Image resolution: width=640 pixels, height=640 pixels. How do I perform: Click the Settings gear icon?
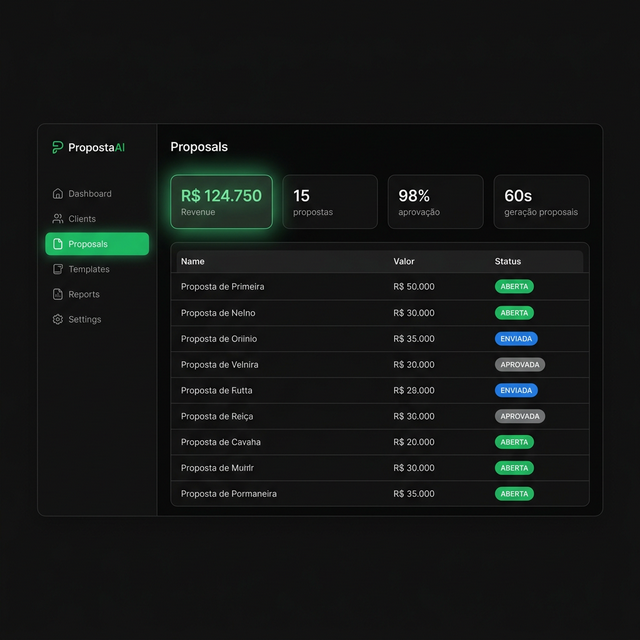(58, 319)
